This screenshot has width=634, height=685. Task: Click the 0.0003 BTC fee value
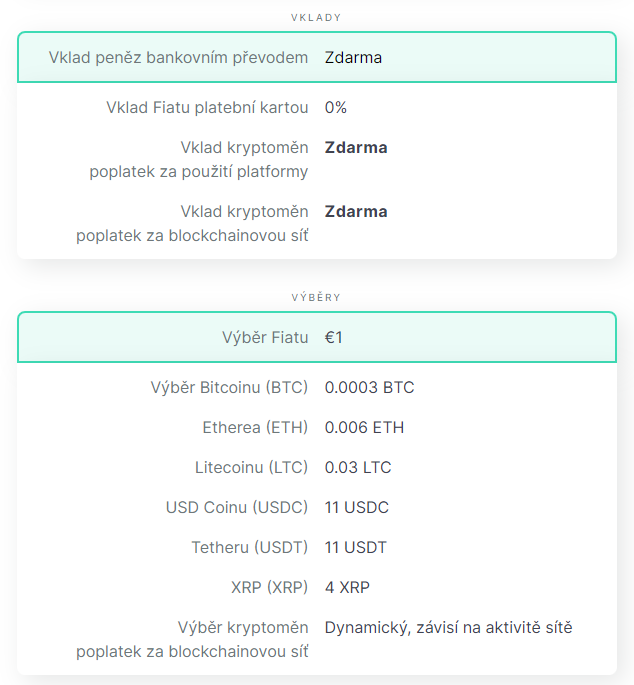coord(369,387)
